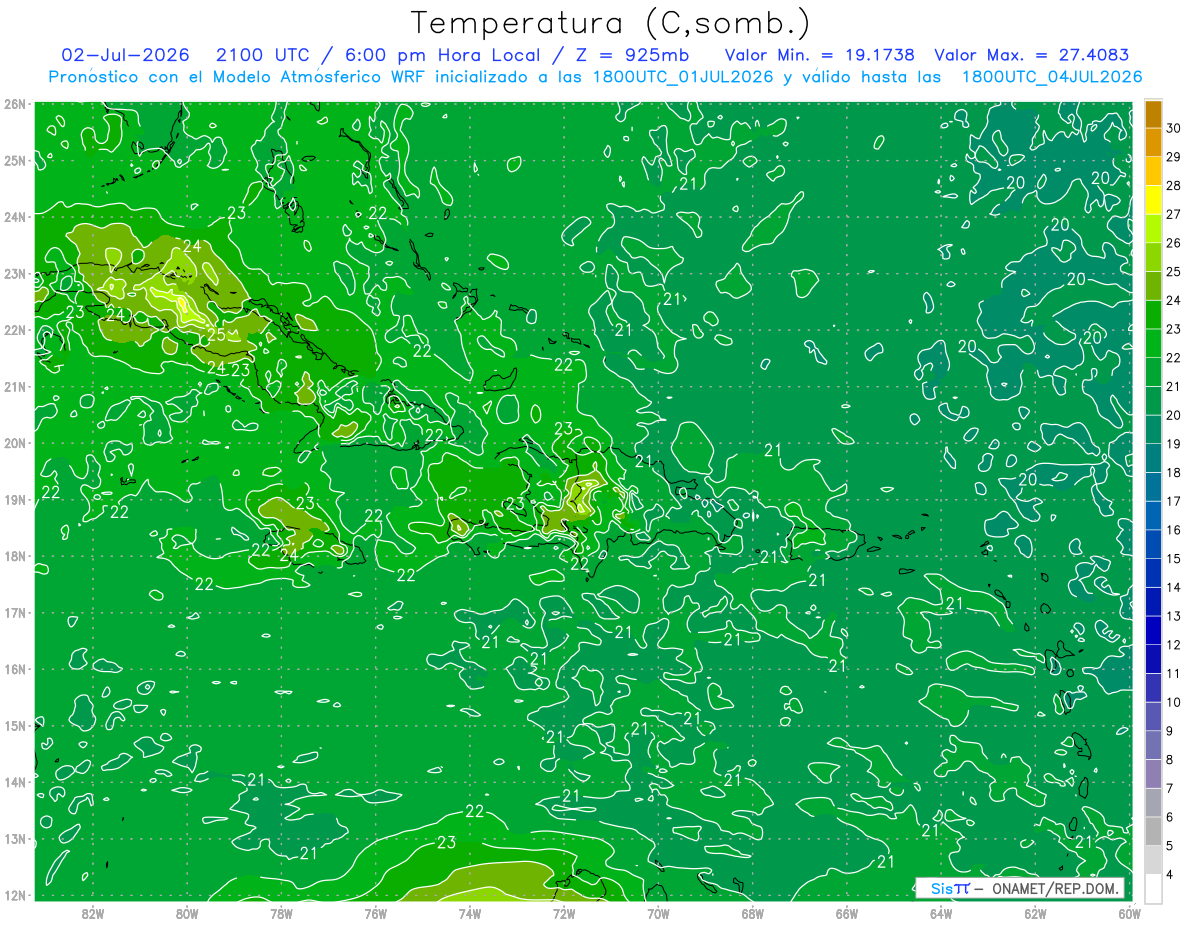Click the valid-until time '1800UTC_04JUL2026'
Viewport: 1200px width, 927px height.
[1052, 77]
